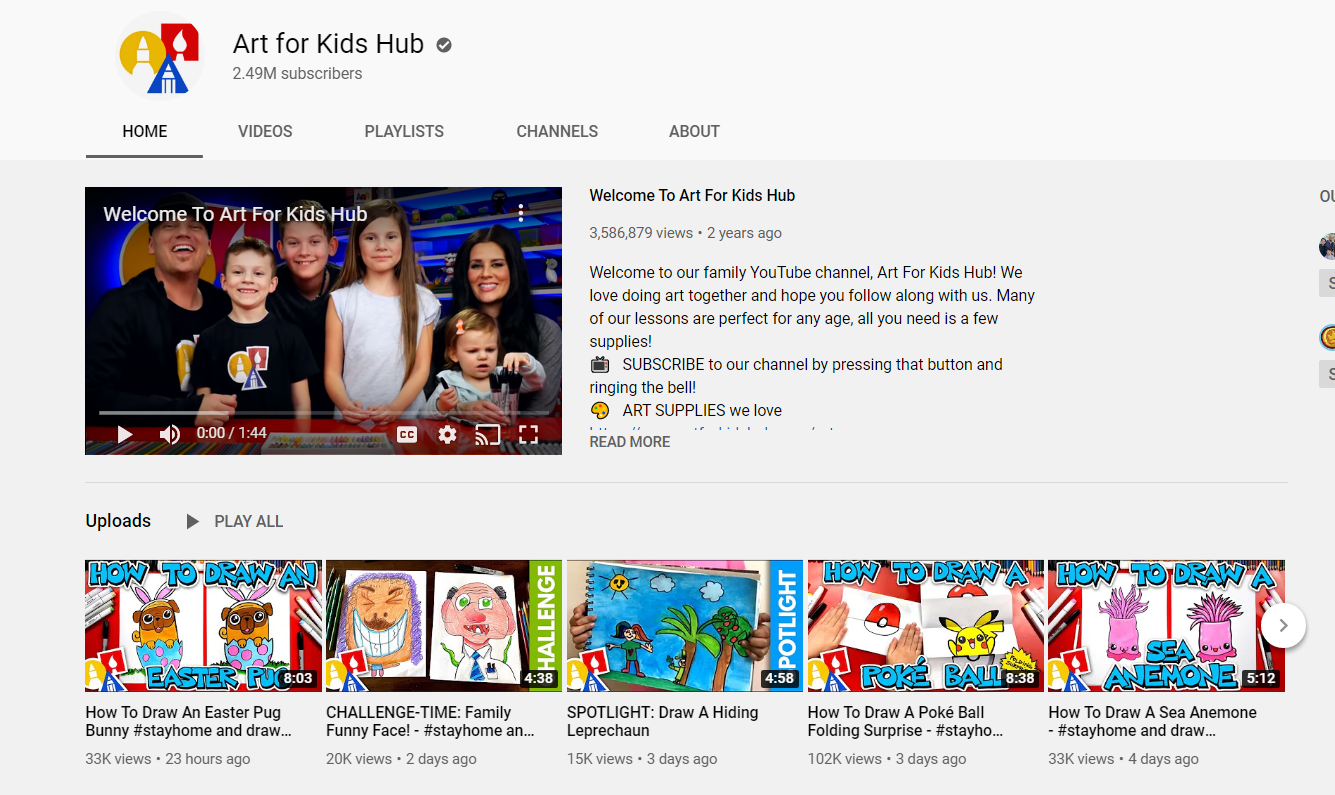Click the 2.49M subscribers count
The height and width of the screenshot is (795, 1335).
pyautogui.click(x=297, y=73)
